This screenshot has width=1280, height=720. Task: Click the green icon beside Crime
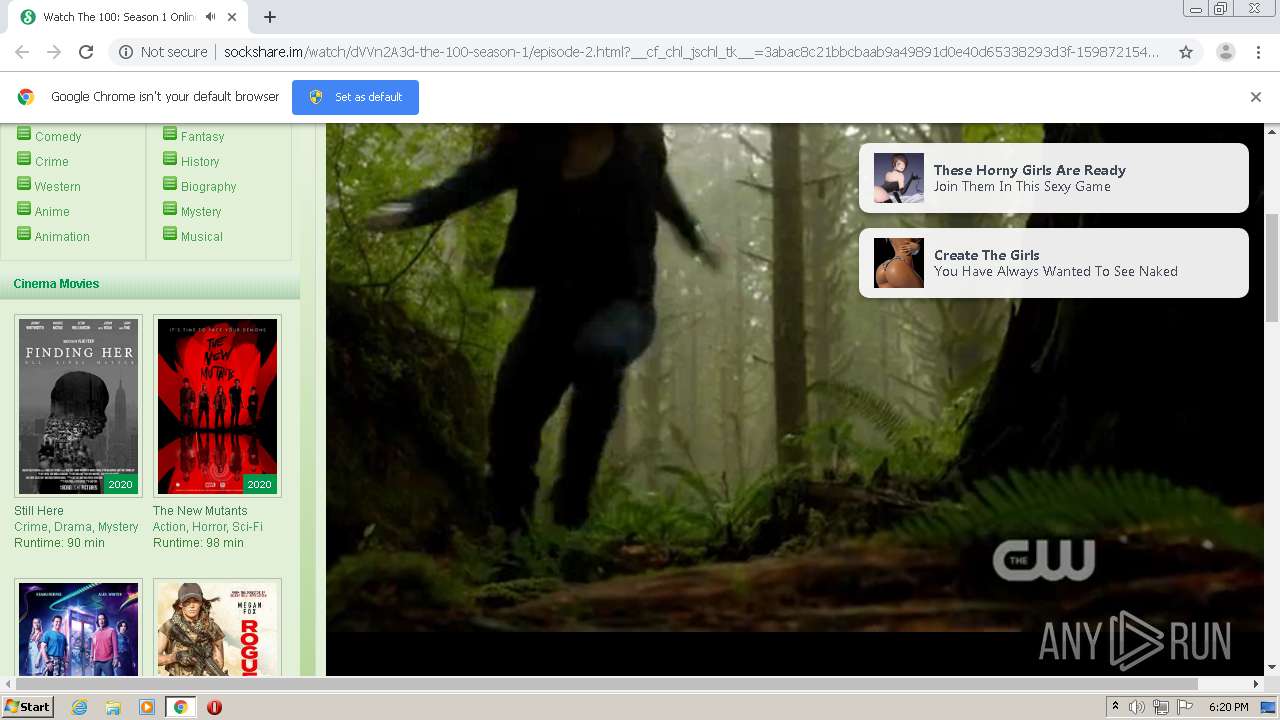pyautogui.click(x=24, y=158)
